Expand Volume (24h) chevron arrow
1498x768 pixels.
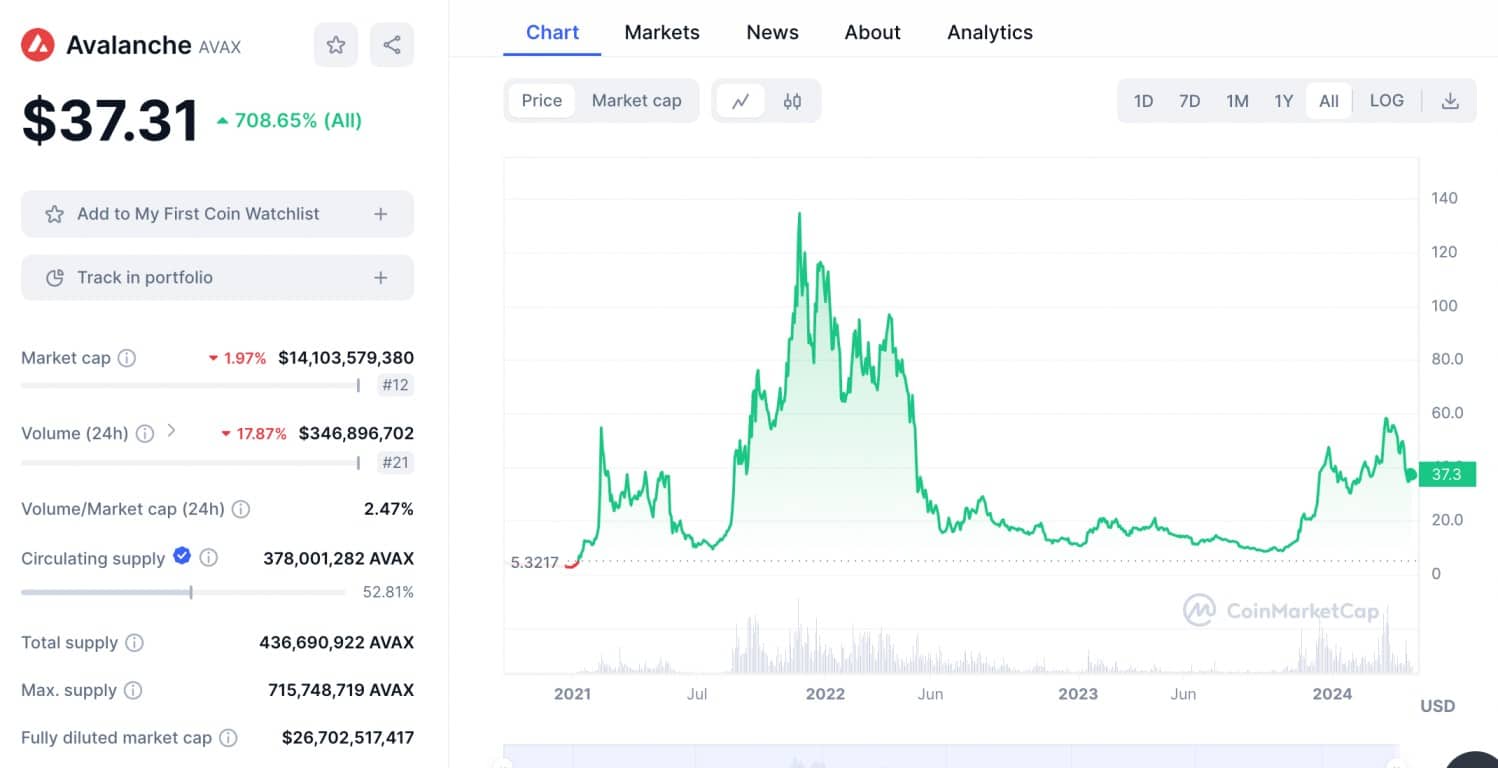point(171,431)
